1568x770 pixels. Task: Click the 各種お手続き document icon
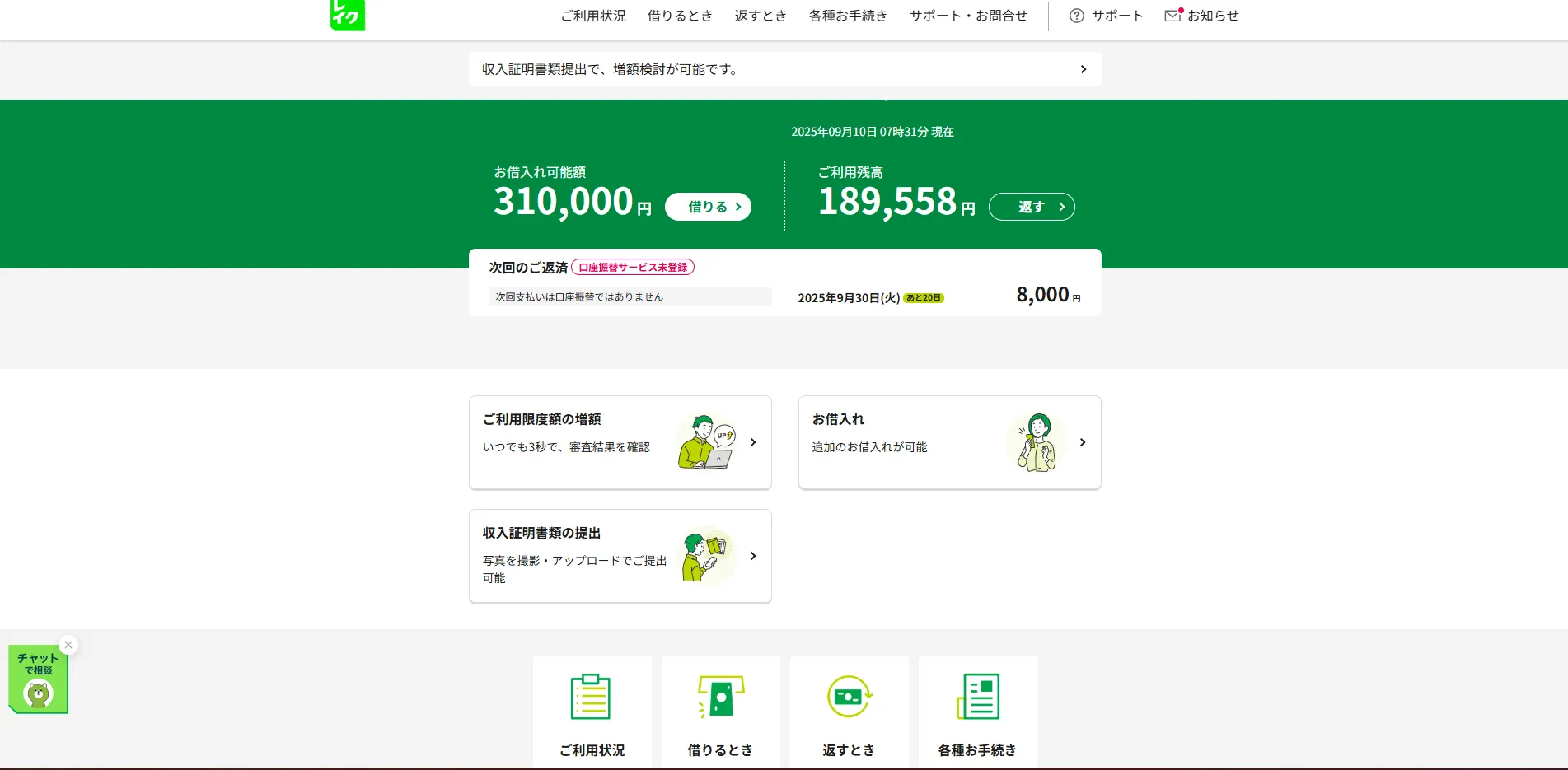point(978,697)
